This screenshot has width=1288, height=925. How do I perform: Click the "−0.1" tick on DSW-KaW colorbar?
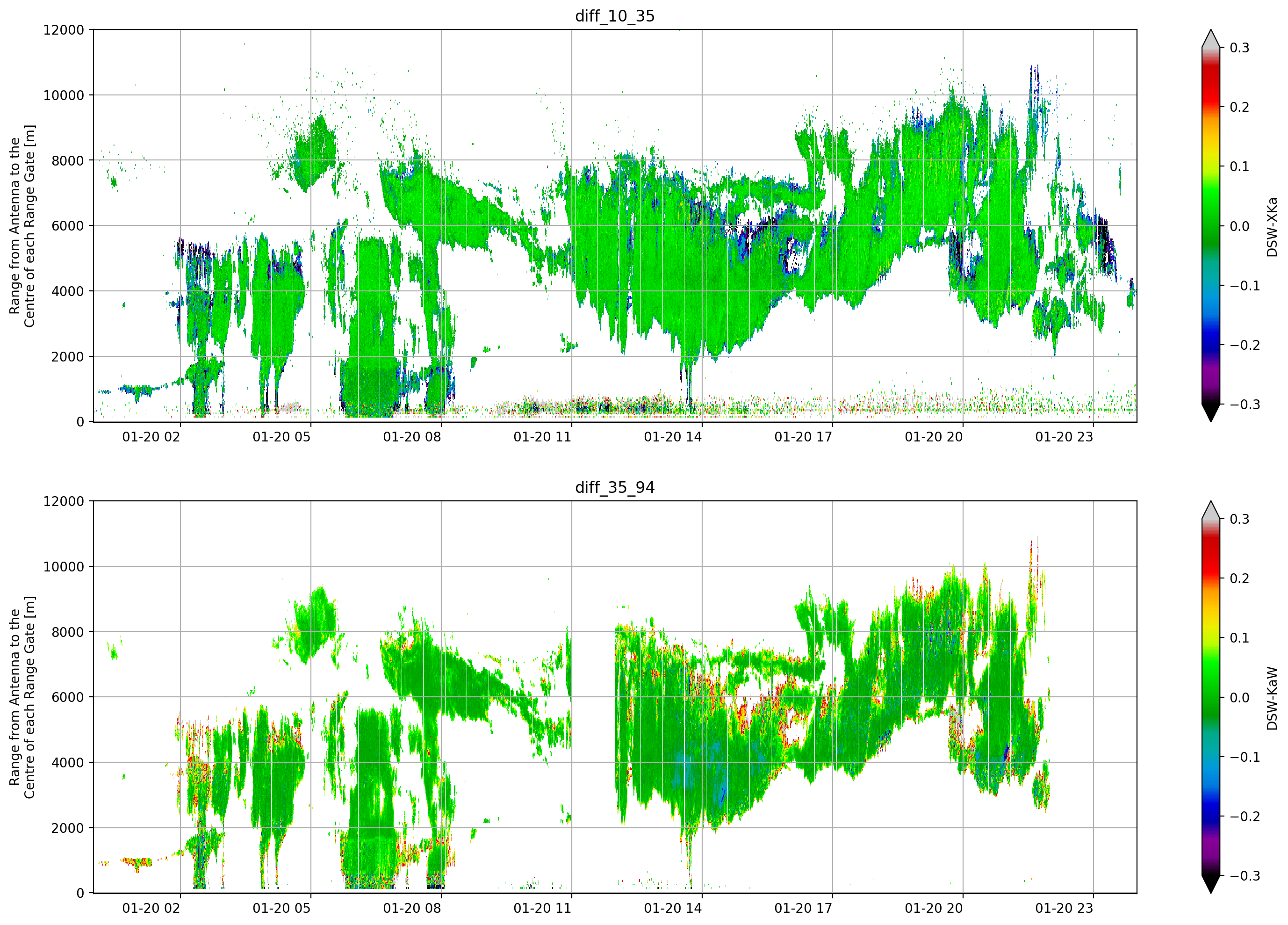point(1245,758)
